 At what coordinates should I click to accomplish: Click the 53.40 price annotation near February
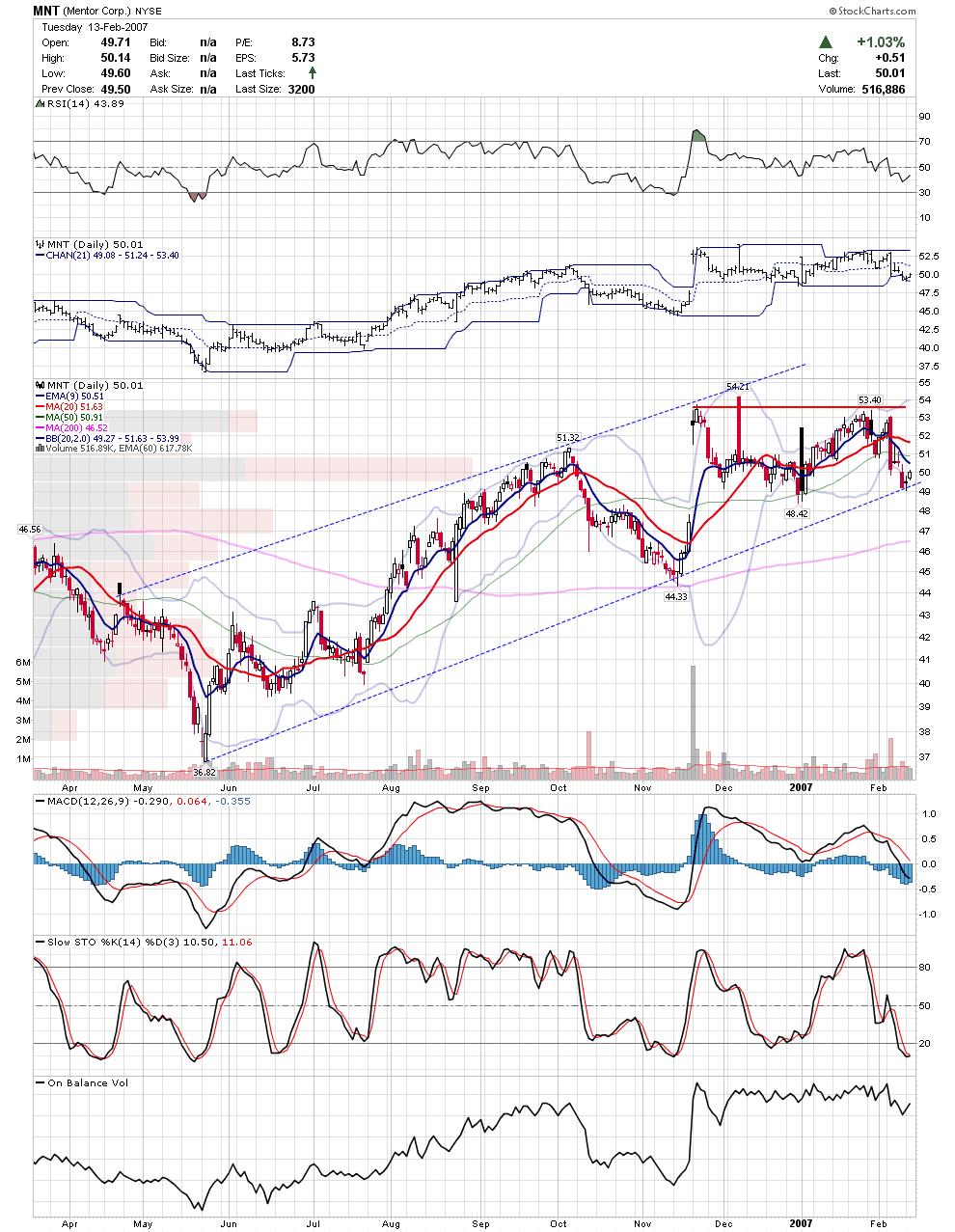click(x=870, y=399)
